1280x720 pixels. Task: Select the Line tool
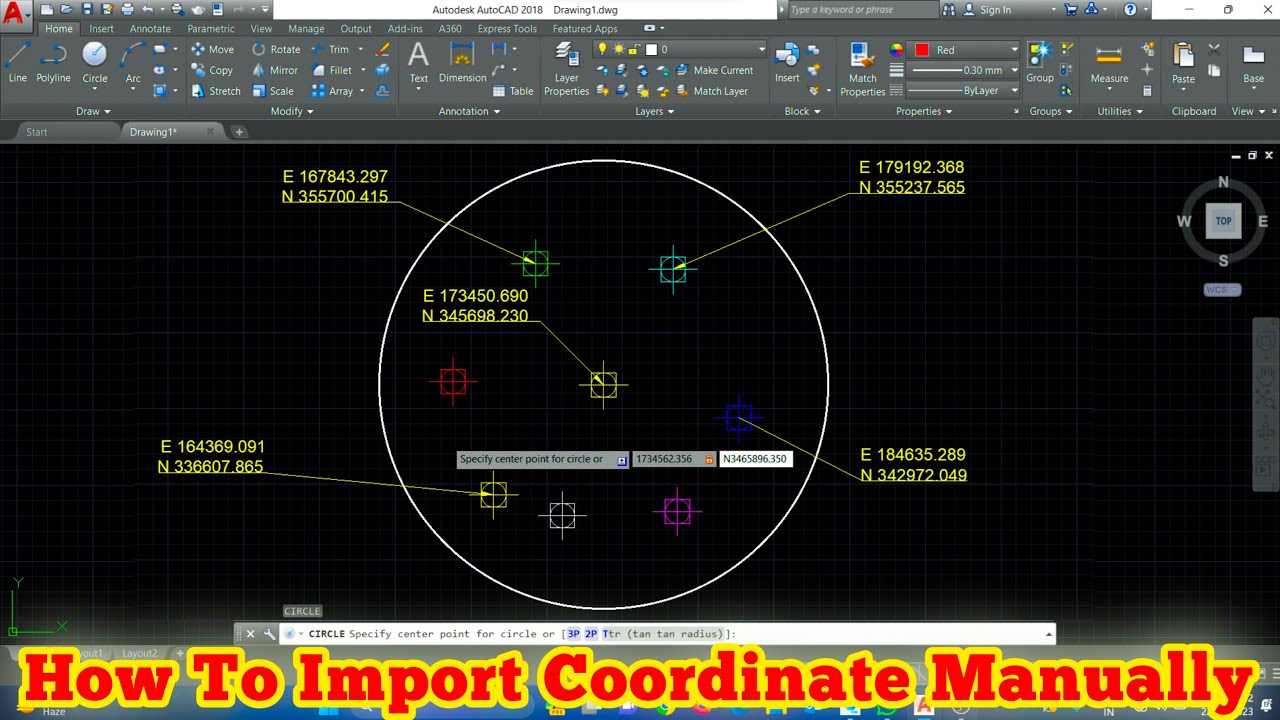point(18,62)
